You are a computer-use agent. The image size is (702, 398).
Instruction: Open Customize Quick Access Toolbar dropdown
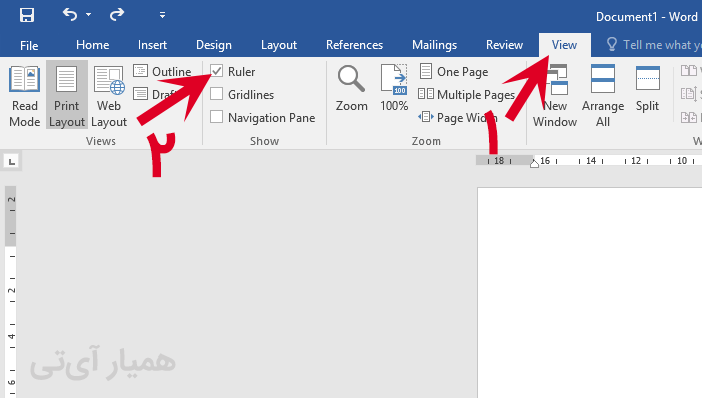pyautogui.click(x=162, y=15)
